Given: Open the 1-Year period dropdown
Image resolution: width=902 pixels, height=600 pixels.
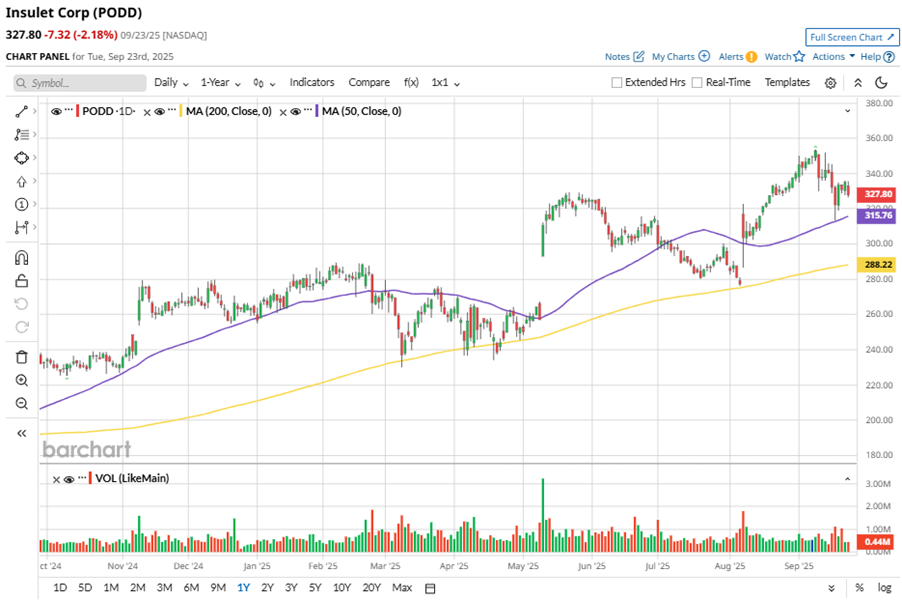Looking at the screenshot, I should (x=220, y=82).
